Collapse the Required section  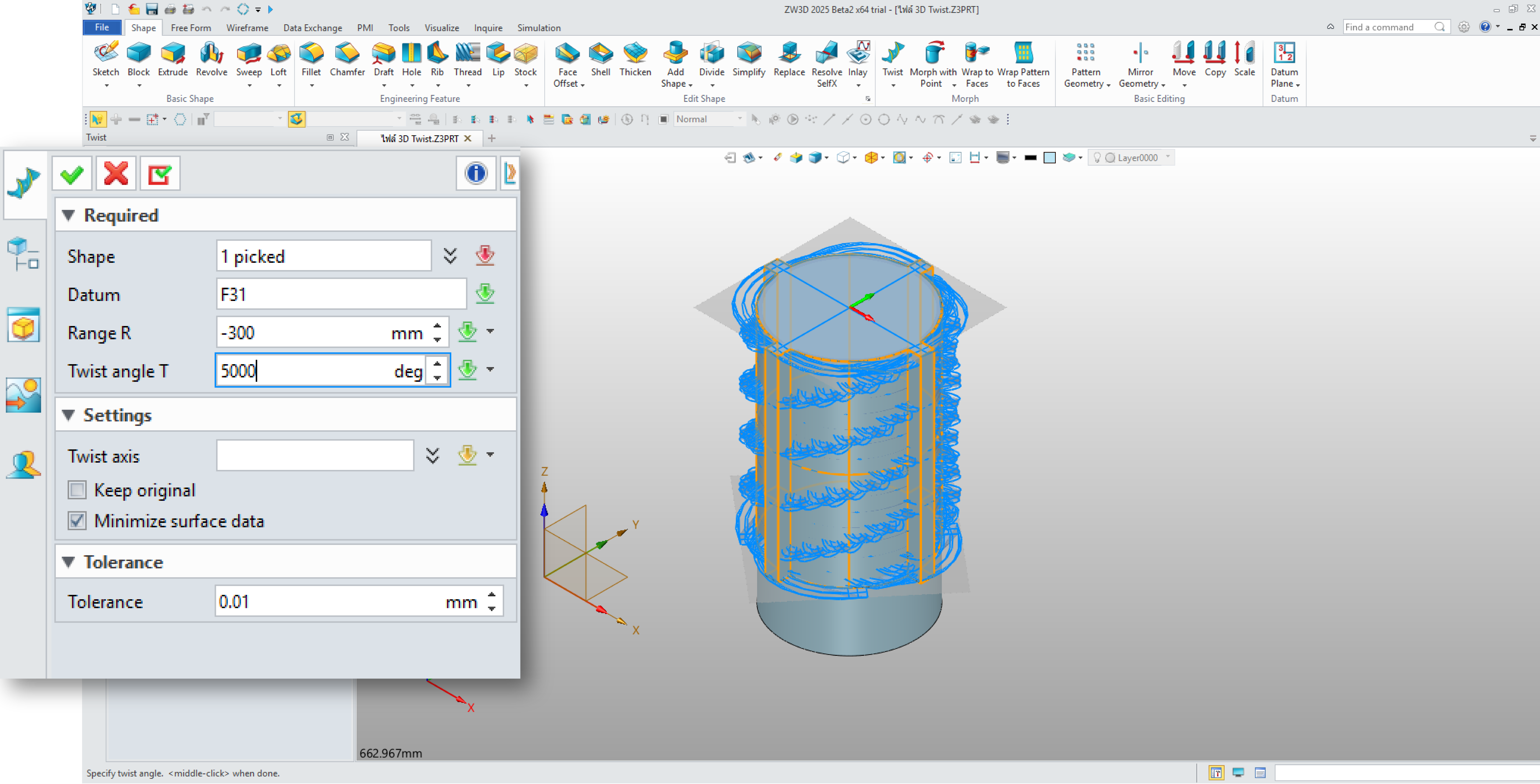click(69, 215)
